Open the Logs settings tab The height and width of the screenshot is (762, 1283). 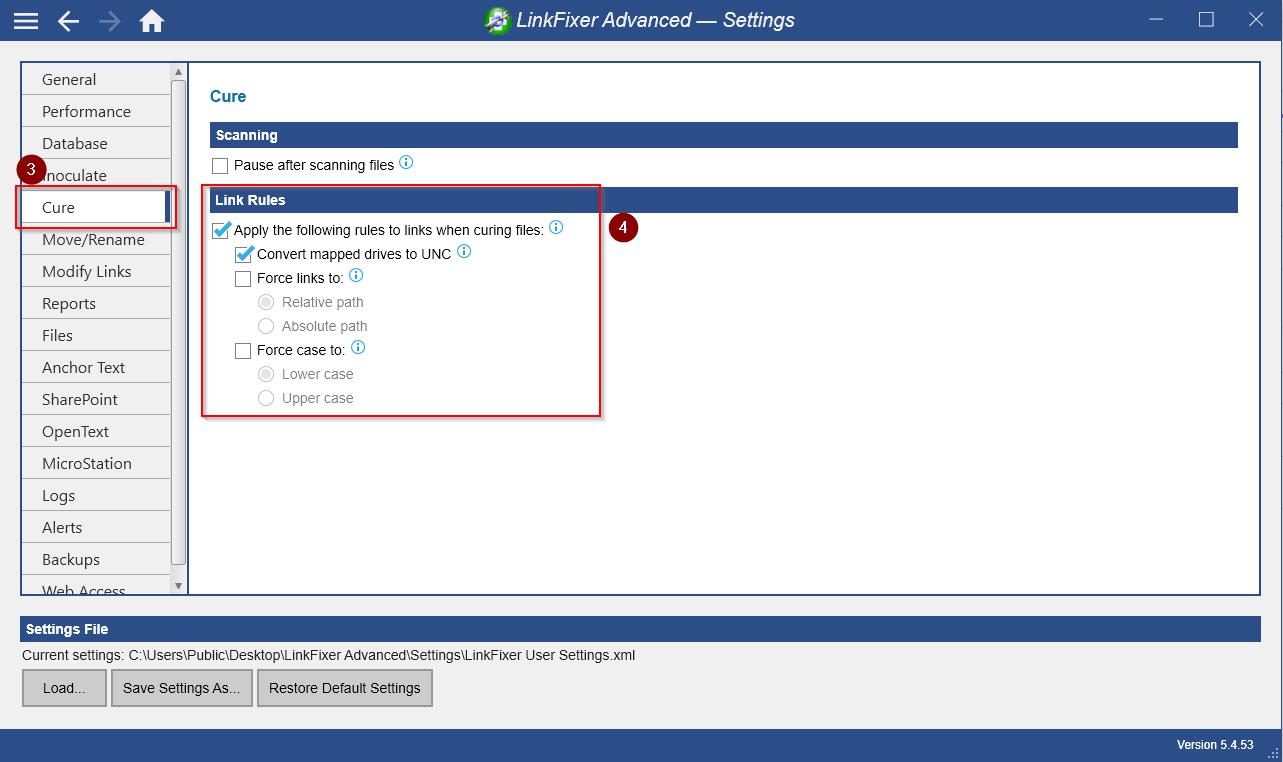96,495
